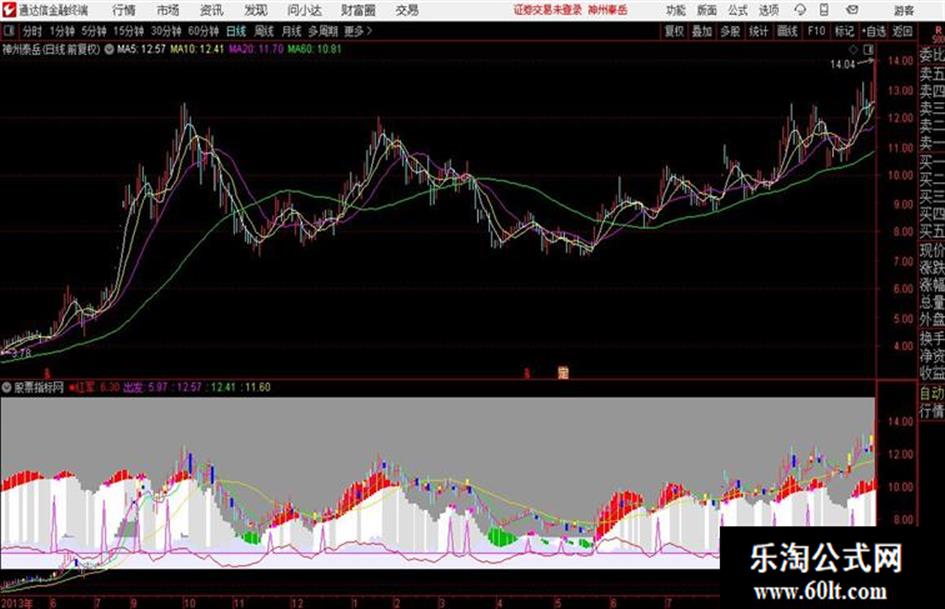Click the 自选 add-to-watchlist button
This screenshot has height=609, width=945.
[874, 31]
